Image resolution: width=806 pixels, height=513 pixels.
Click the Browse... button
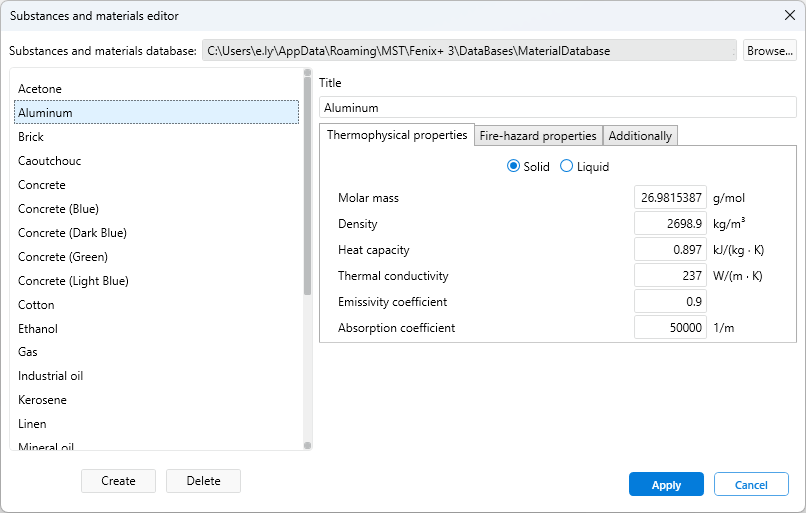click(x=770, y=51)
